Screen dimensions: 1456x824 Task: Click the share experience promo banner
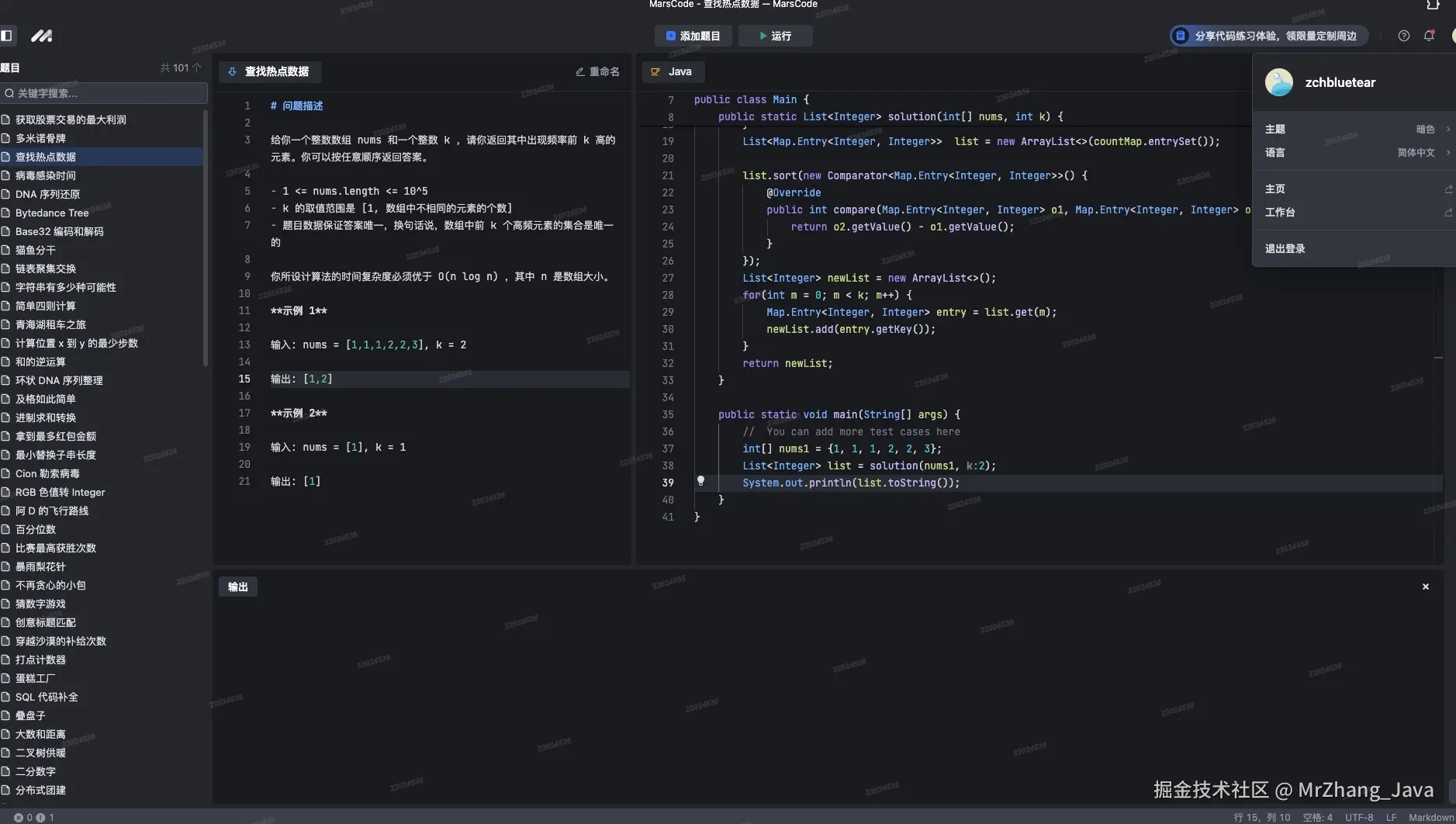pyautogui.click(x=1268, y=36)
